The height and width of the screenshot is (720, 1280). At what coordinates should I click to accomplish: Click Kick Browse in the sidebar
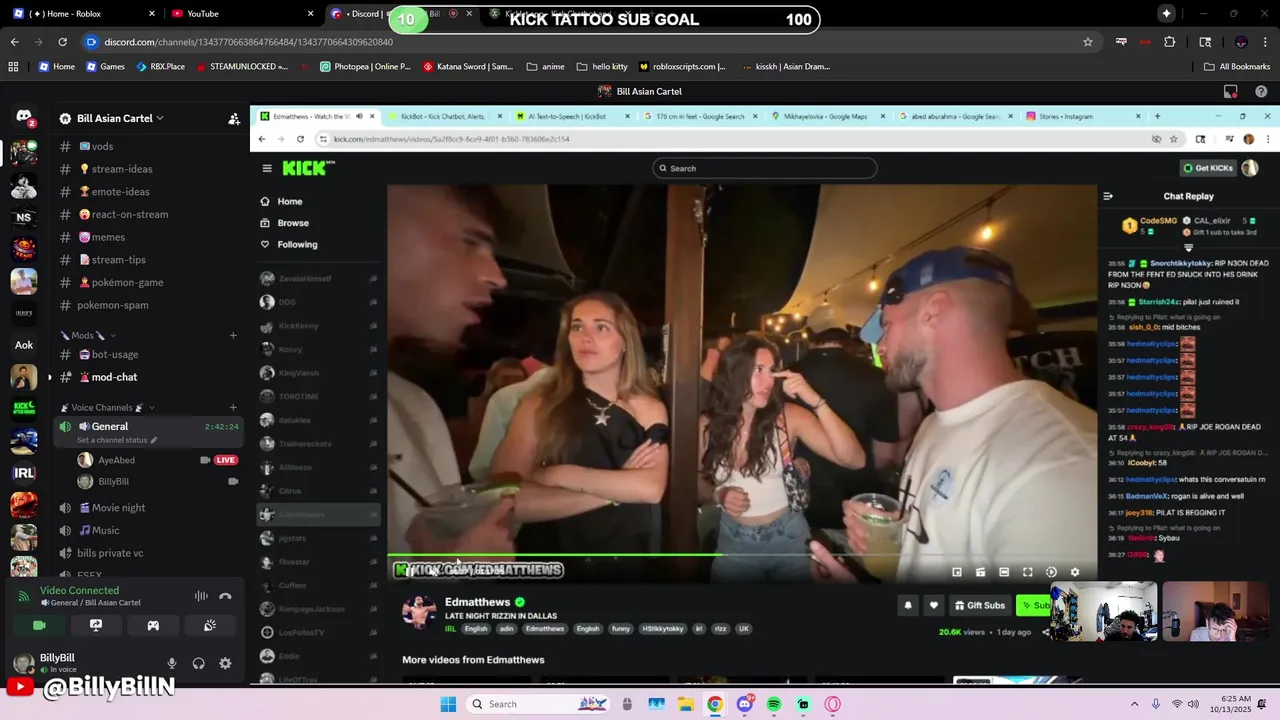[x=293, y=223]
